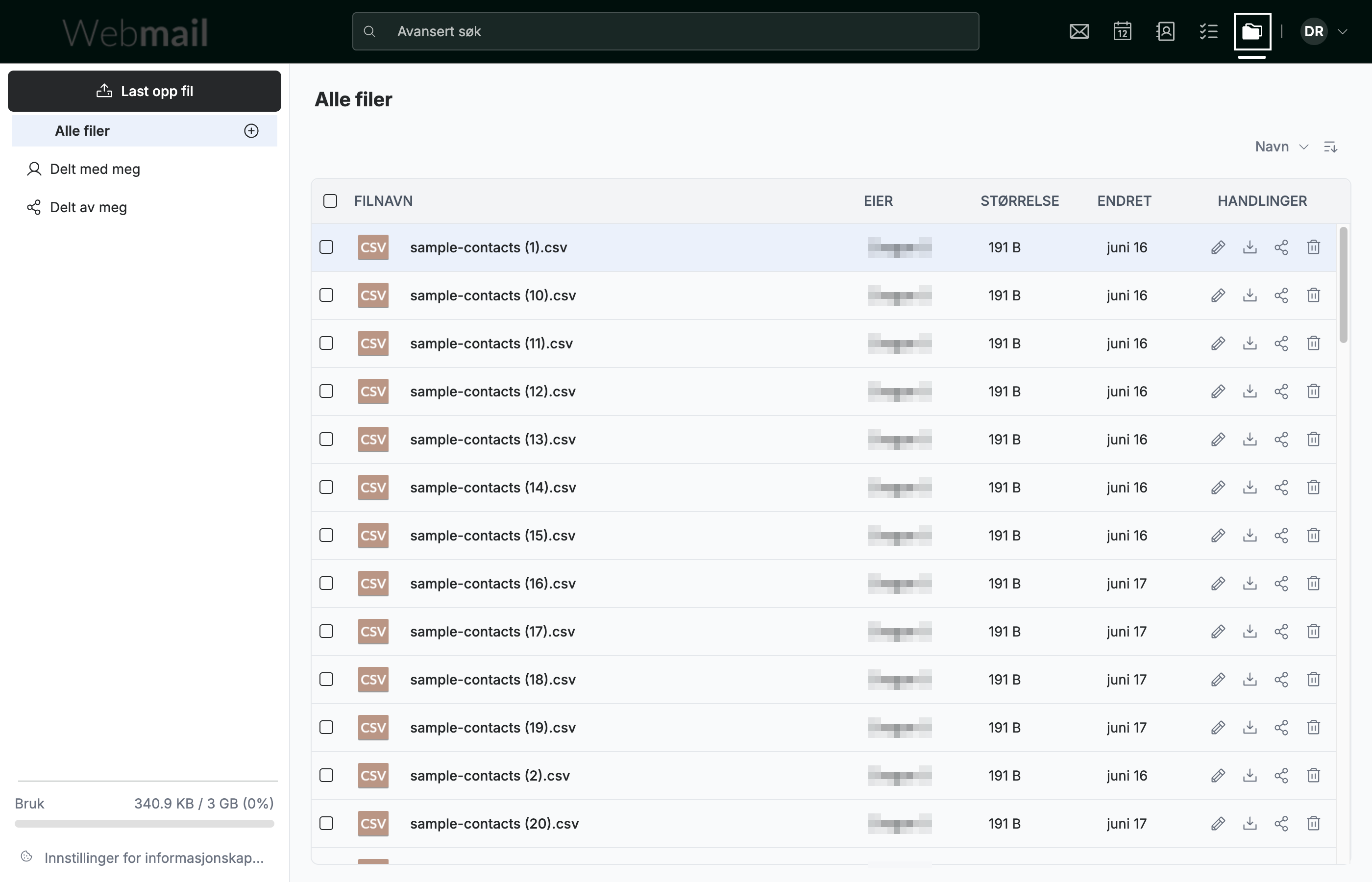Toggle the select-all files checkbox

(x=330, y=201)
